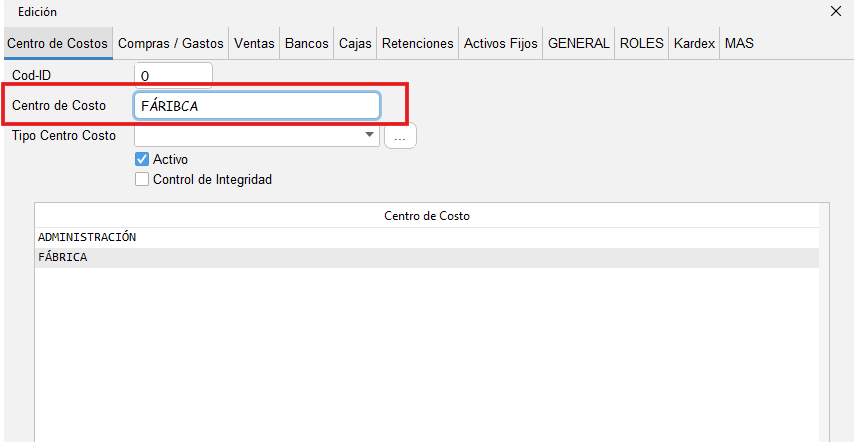This screenshot has width=854, height=442.
Task: Open the Ventas tab
Action: 254,44
